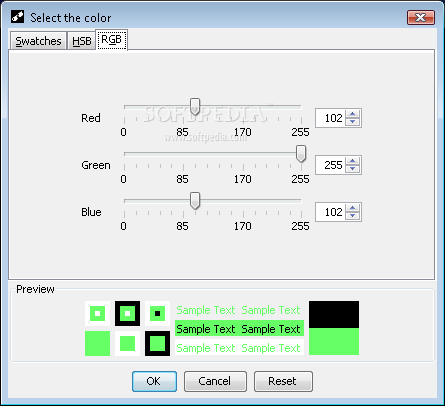Click the Red slider thumb

point(195,107)
